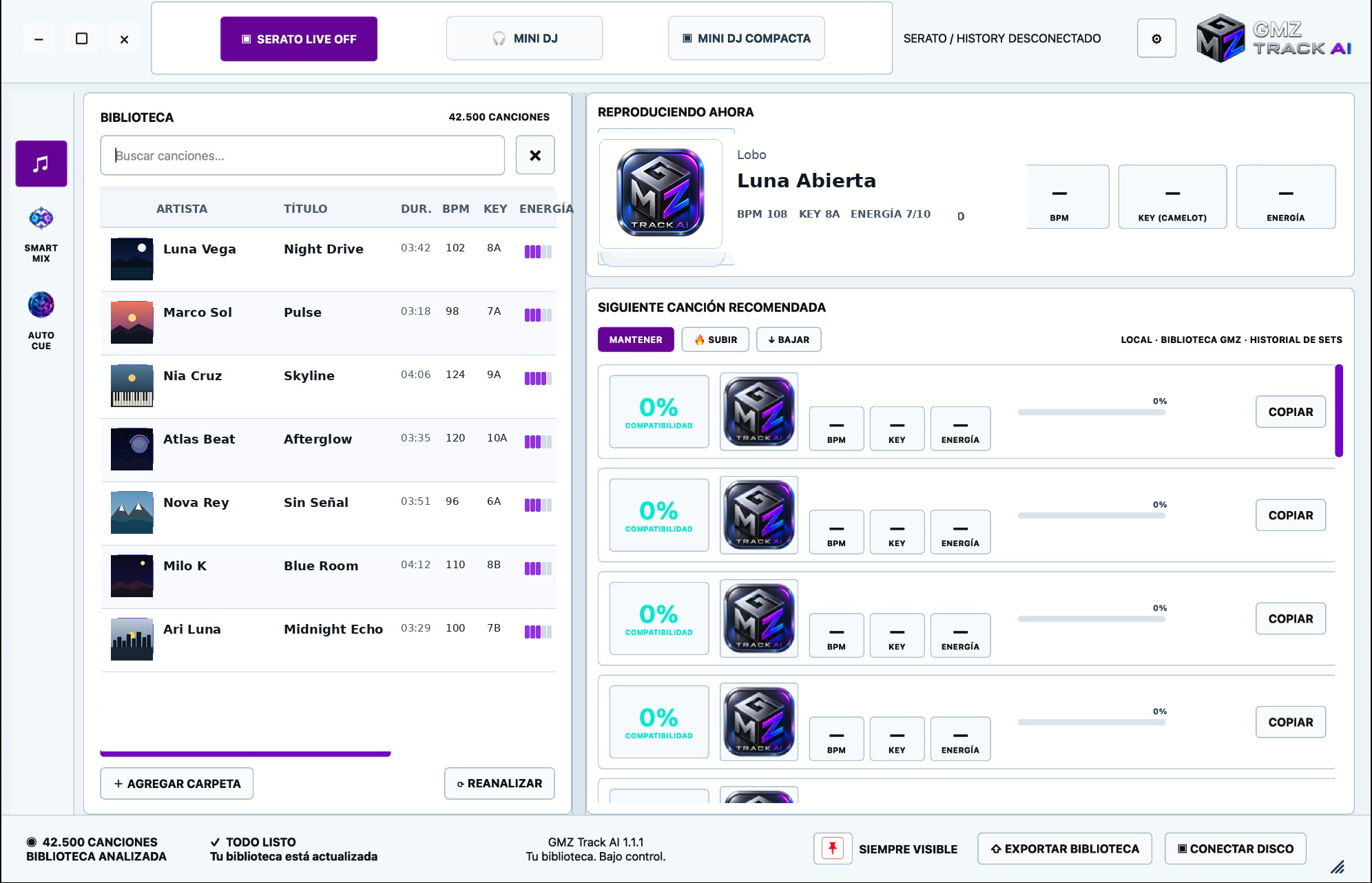Click Key (Camelot) box in now playing
The width and height of the screenshot is (1372, 883).
click(x=1172, y=196)
